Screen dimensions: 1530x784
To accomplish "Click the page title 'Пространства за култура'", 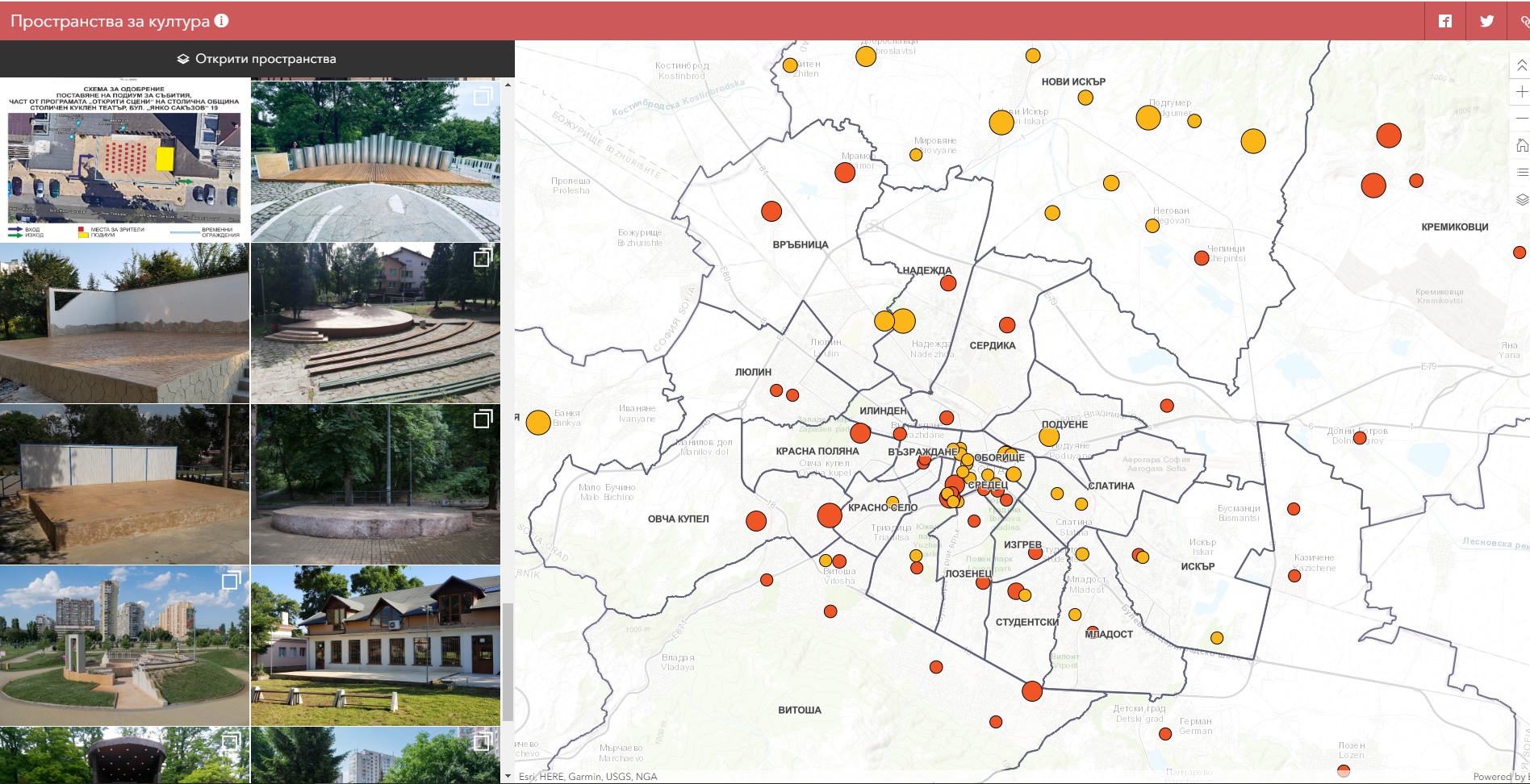I will pyautogui.click(x=110, y=22).
